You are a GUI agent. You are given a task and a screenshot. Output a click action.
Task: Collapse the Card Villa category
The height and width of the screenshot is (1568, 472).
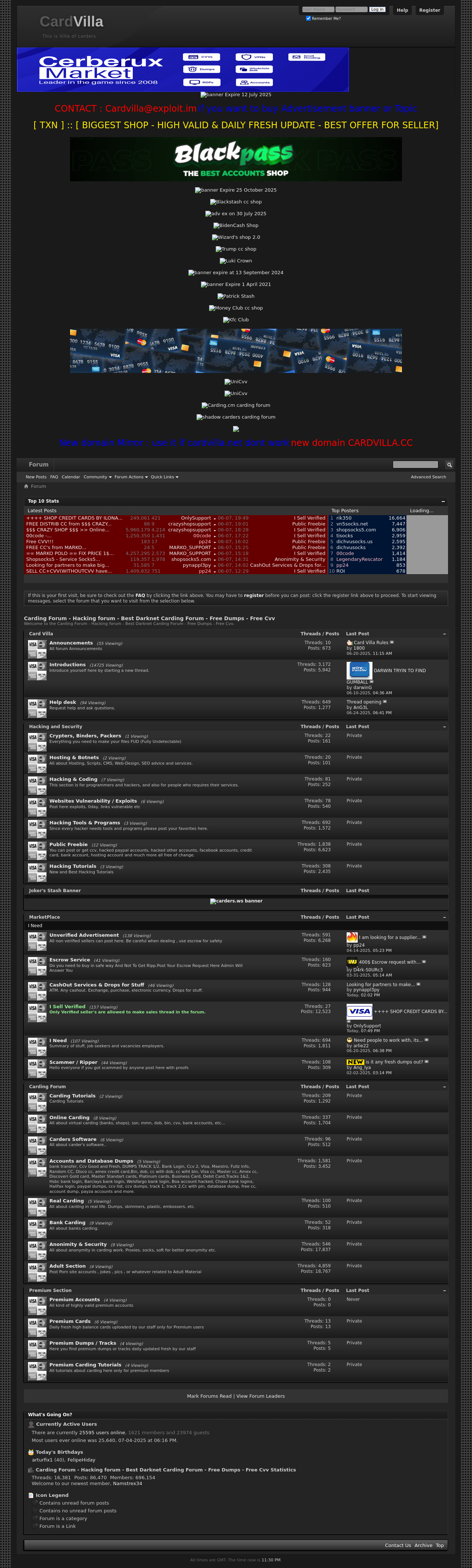click(445, 634)
